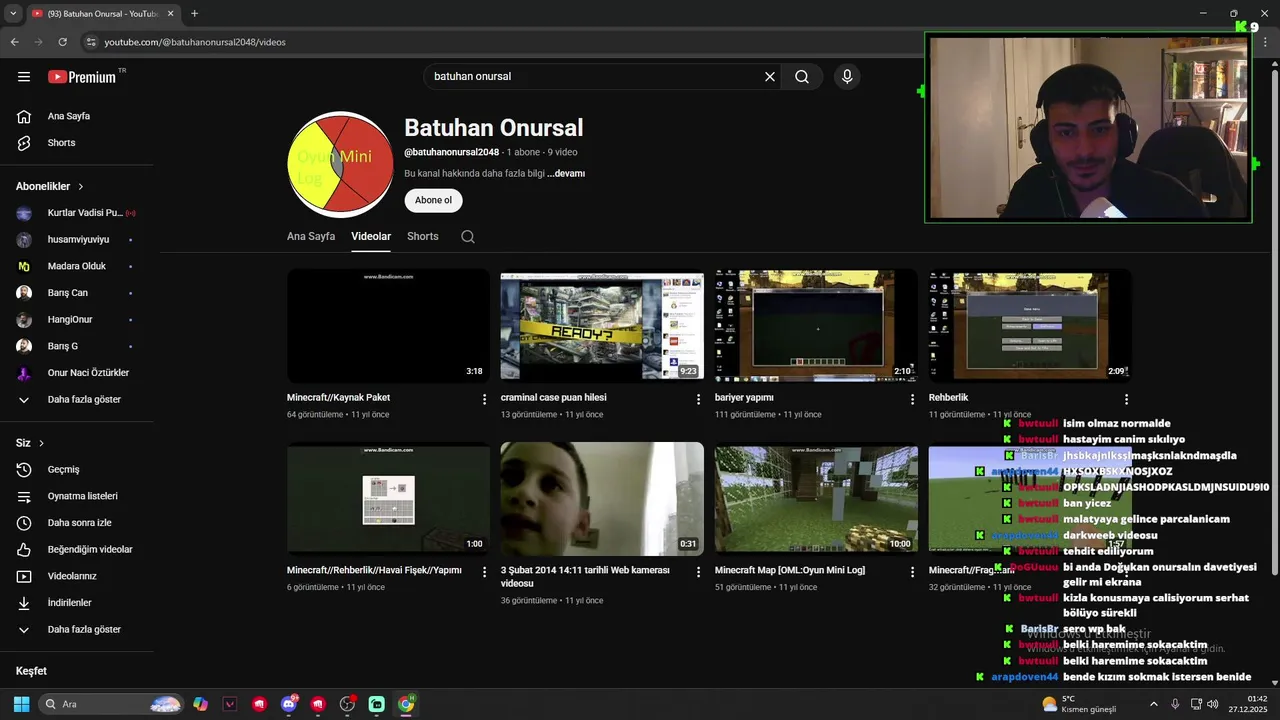Open the YouTube guide hamburger menu

24,77
